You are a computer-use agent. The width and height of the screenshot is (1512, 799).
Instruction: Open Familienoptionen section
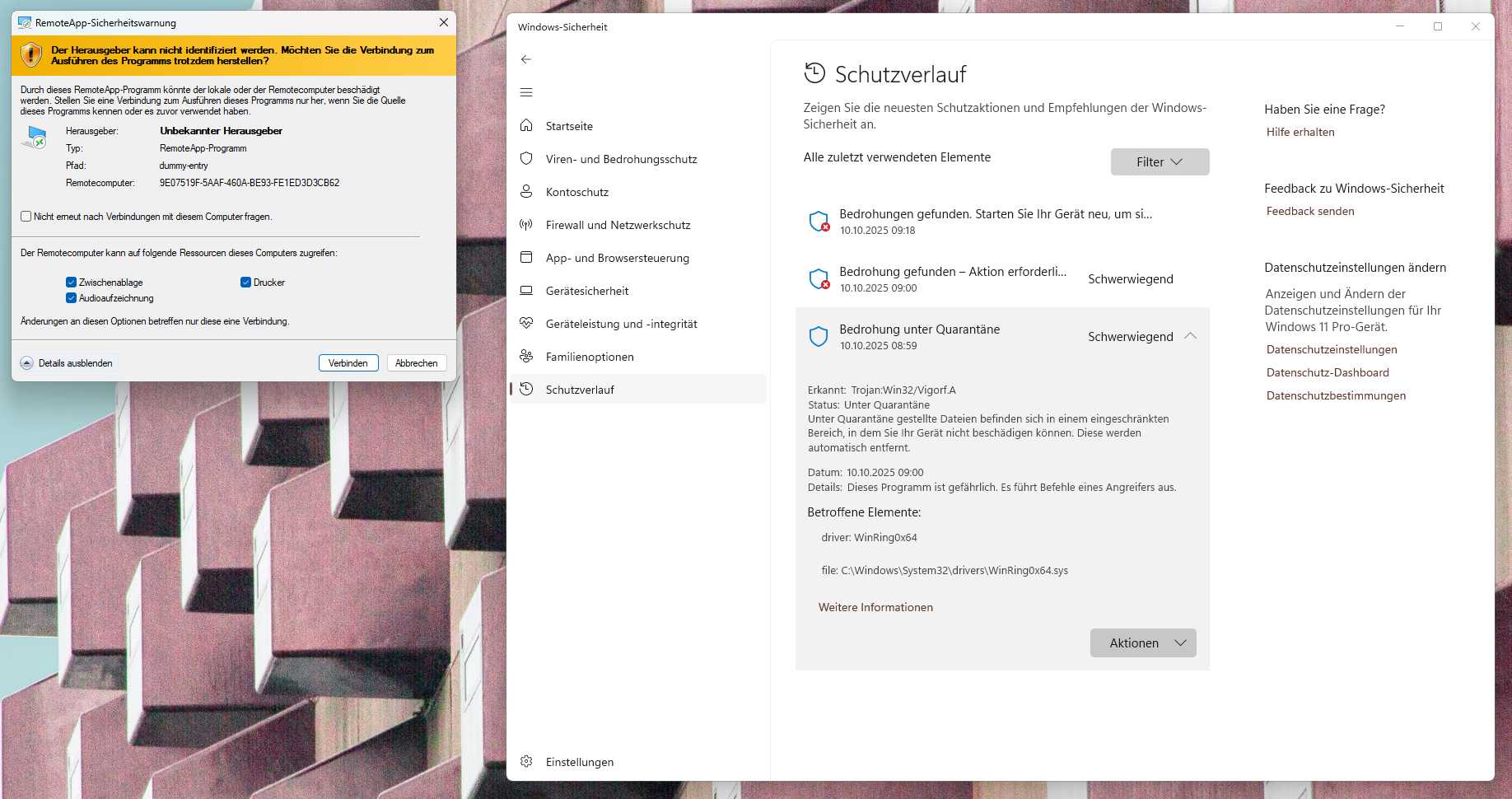tap(638, 356)
